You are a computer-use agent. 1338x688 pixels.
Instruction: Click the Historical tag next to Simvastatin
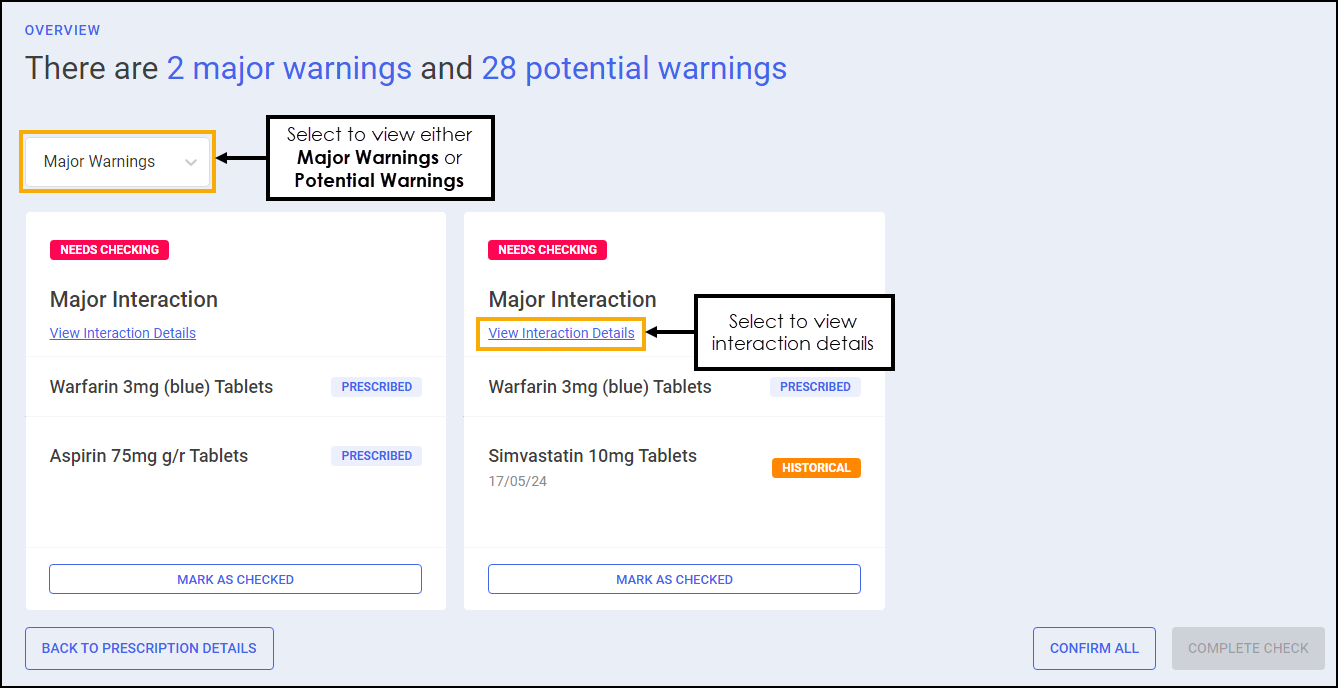816,468
